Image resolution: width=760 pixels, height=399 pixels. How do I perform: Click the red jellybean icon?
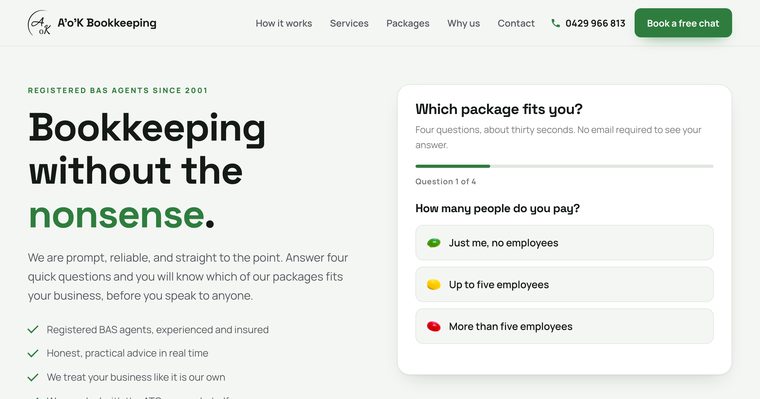click(433, 326)
